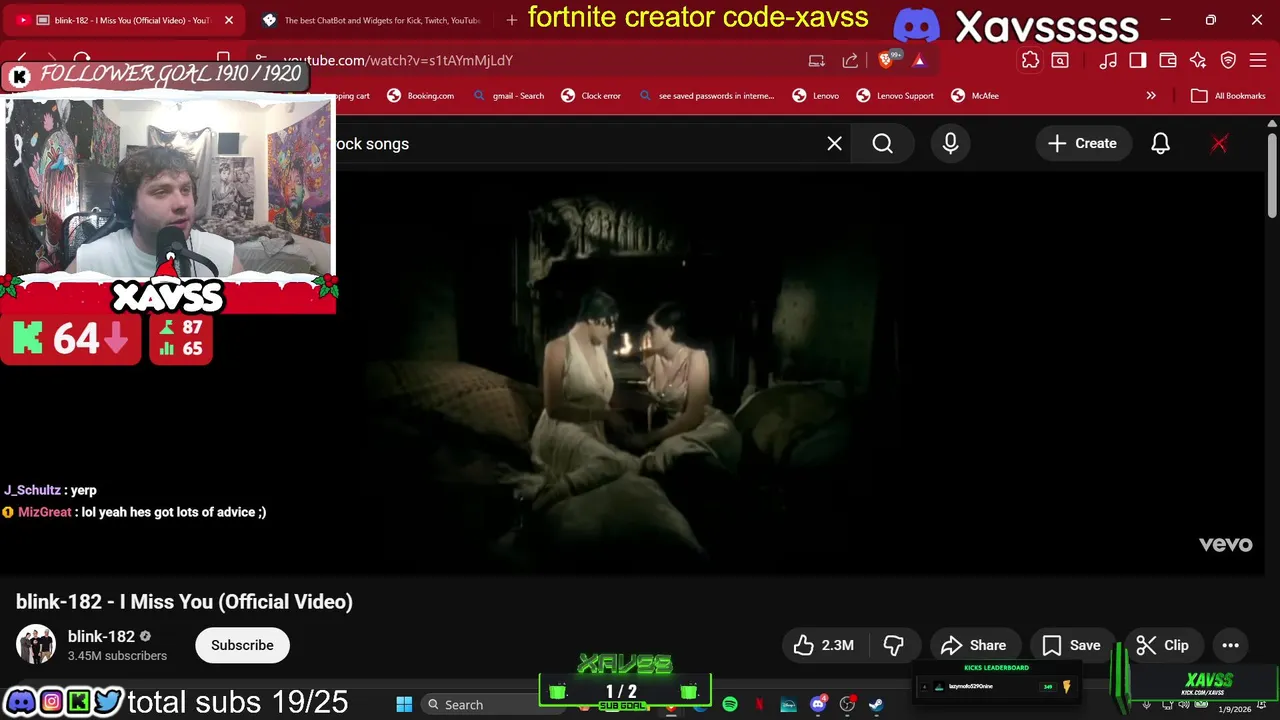The image size is (1280, 720).
Task: Toggle the Brave sidebar panel icon
Action: pos(1138,60)
